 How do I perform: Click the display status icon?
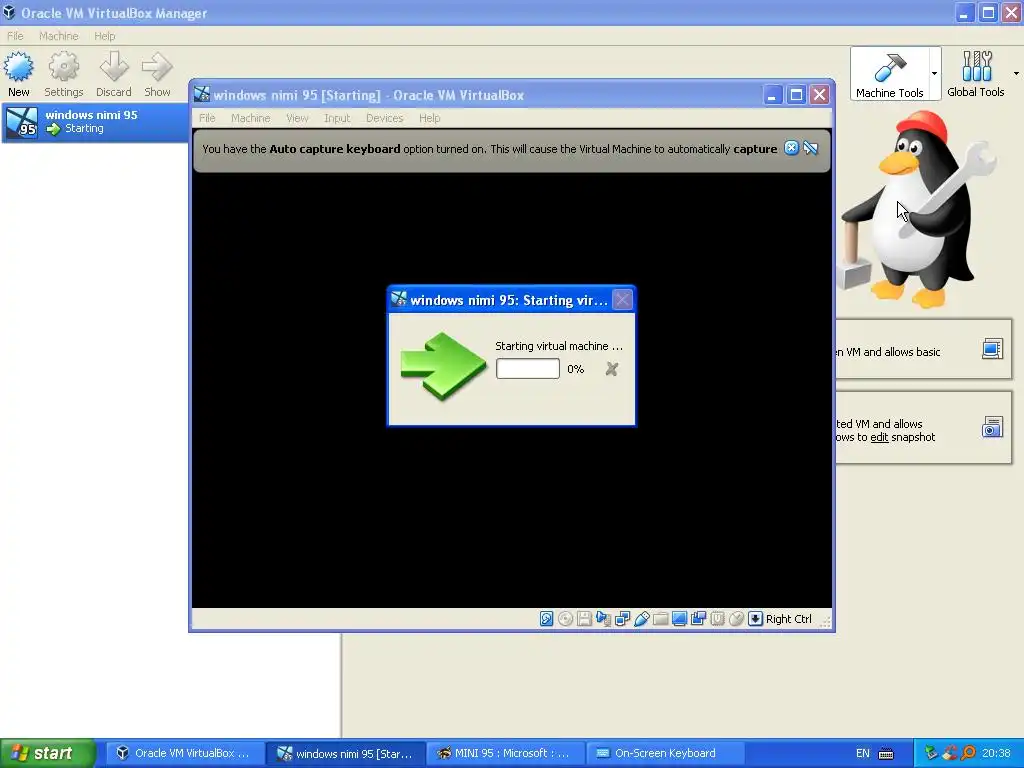(679, 618)
